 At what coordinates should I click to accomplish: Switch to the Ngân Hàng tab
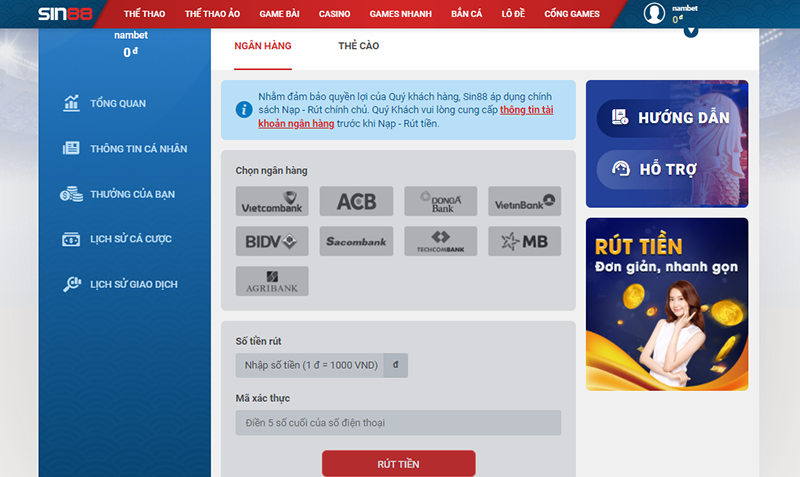pyautogui.click(x=263, y=46)
